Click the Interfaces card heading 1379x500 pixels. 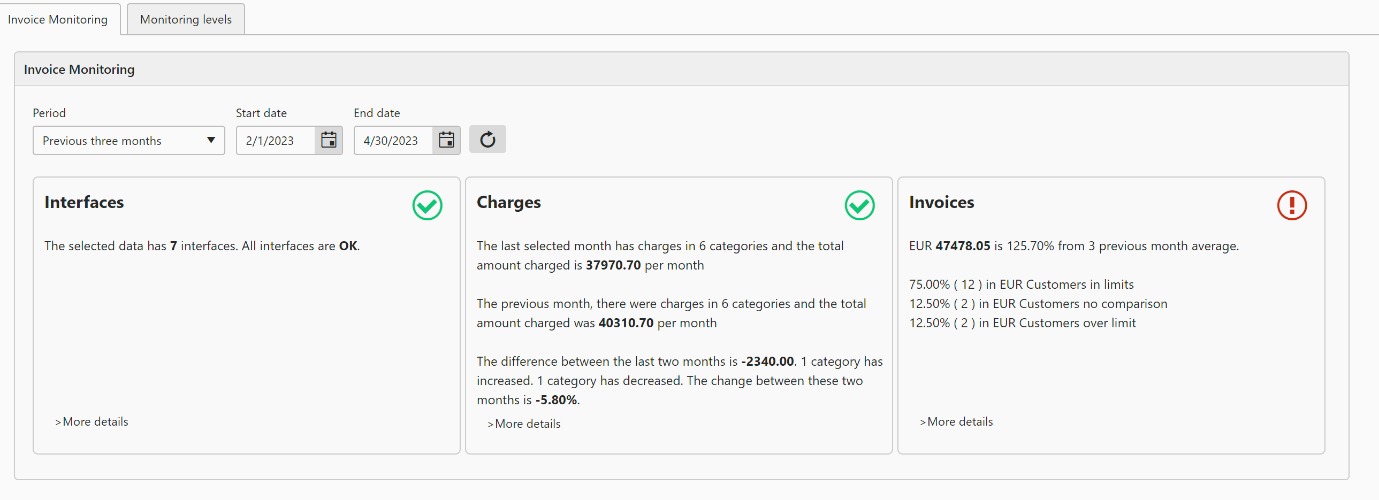84,202
